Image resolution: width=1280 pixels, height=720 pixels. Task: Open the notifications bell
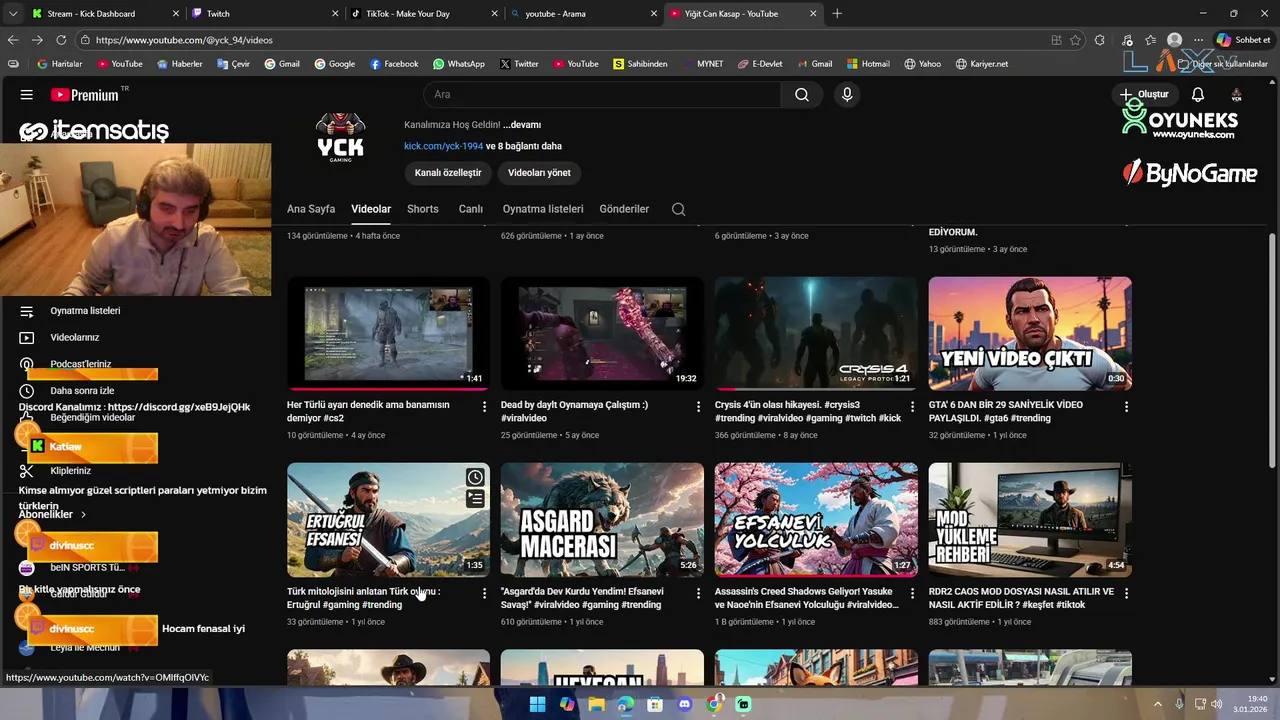pos(1198,95)
